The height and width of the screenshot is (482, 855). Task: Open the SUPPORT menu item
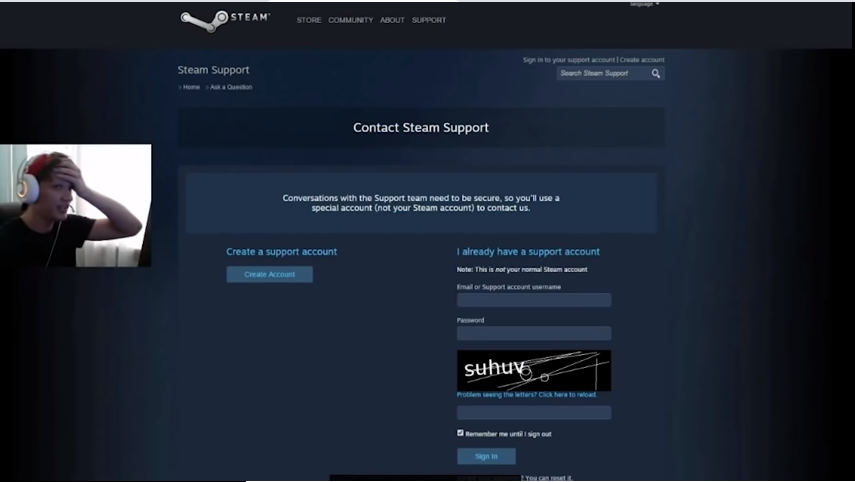point(429,20)
